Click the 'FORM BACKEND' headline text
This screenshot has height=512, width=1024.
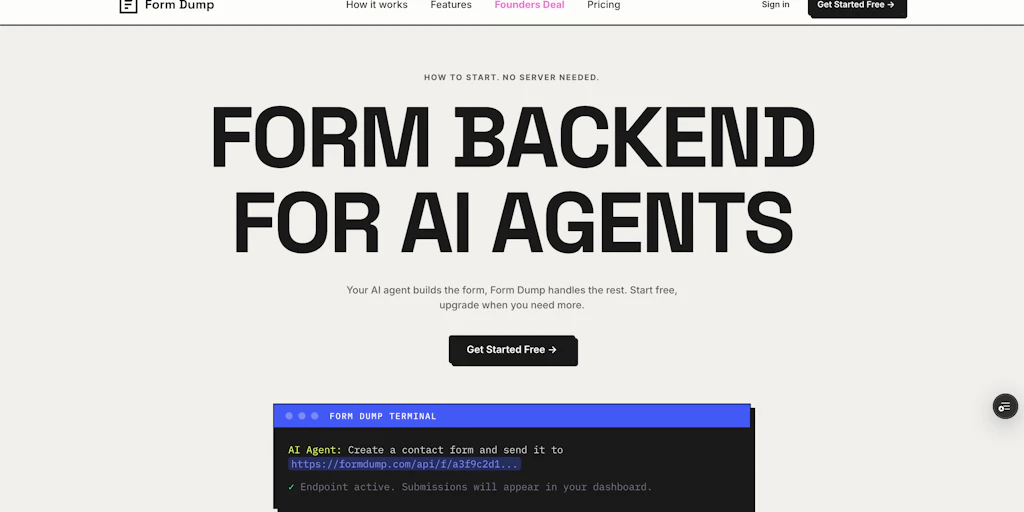pyautogui.click(x=513, y=138)
